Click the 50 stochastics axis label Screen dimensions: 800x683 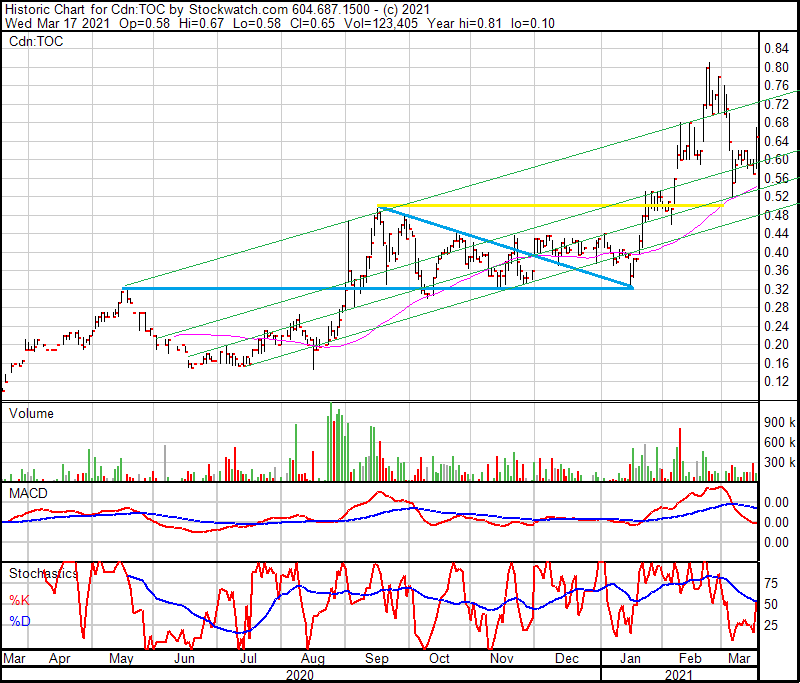[771, 604]
